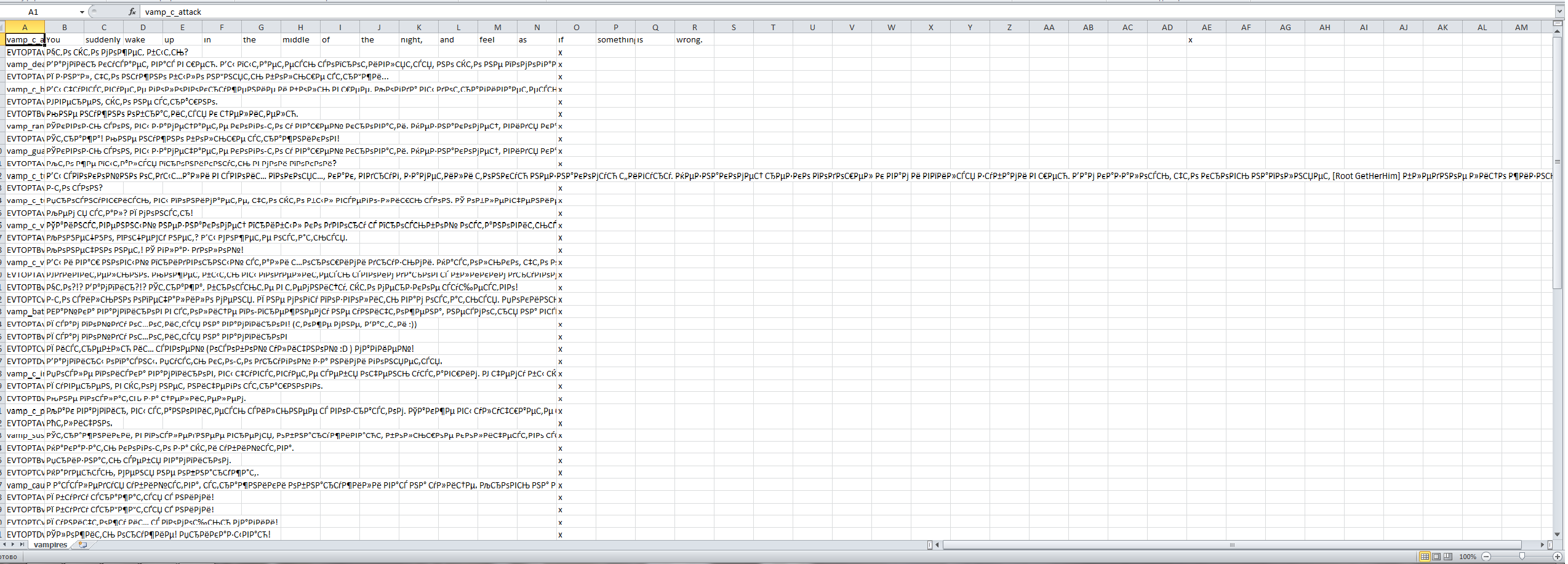
Task: Select column O header
Action: coord(576,27)
